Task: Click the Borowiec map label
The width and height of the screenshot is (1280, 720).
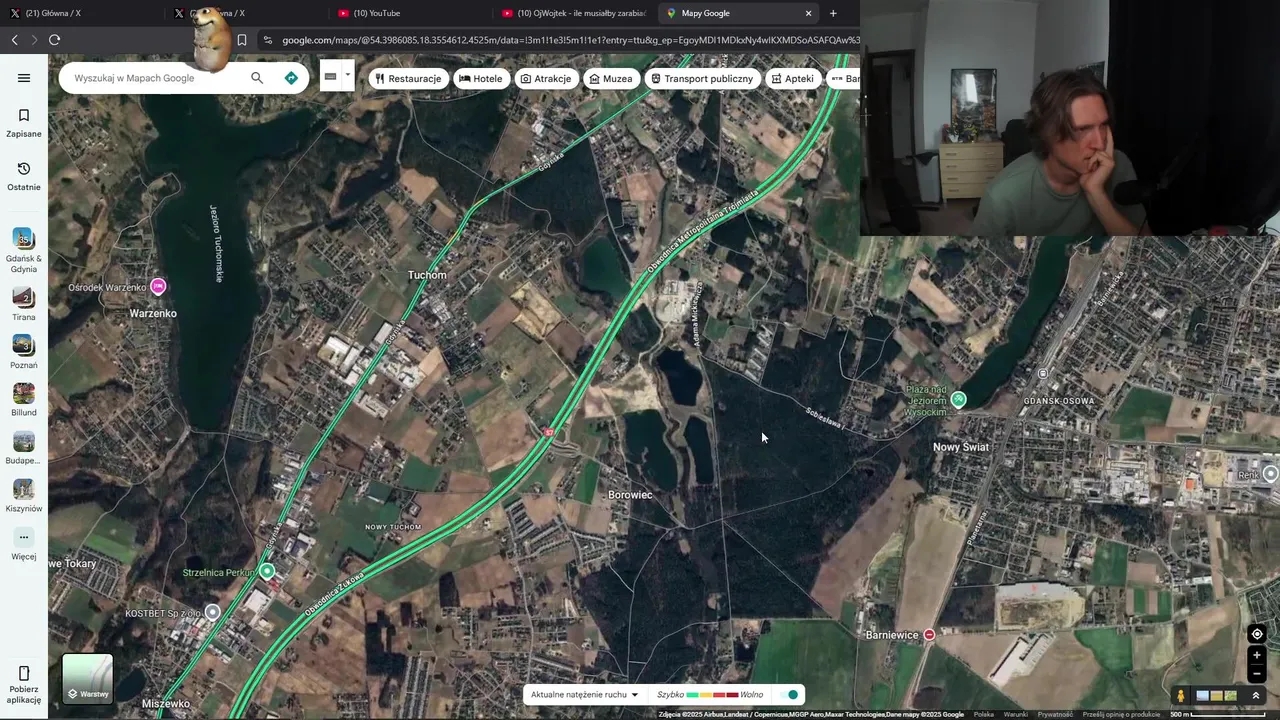Action: pyautogui.click(x=630, y=495)
